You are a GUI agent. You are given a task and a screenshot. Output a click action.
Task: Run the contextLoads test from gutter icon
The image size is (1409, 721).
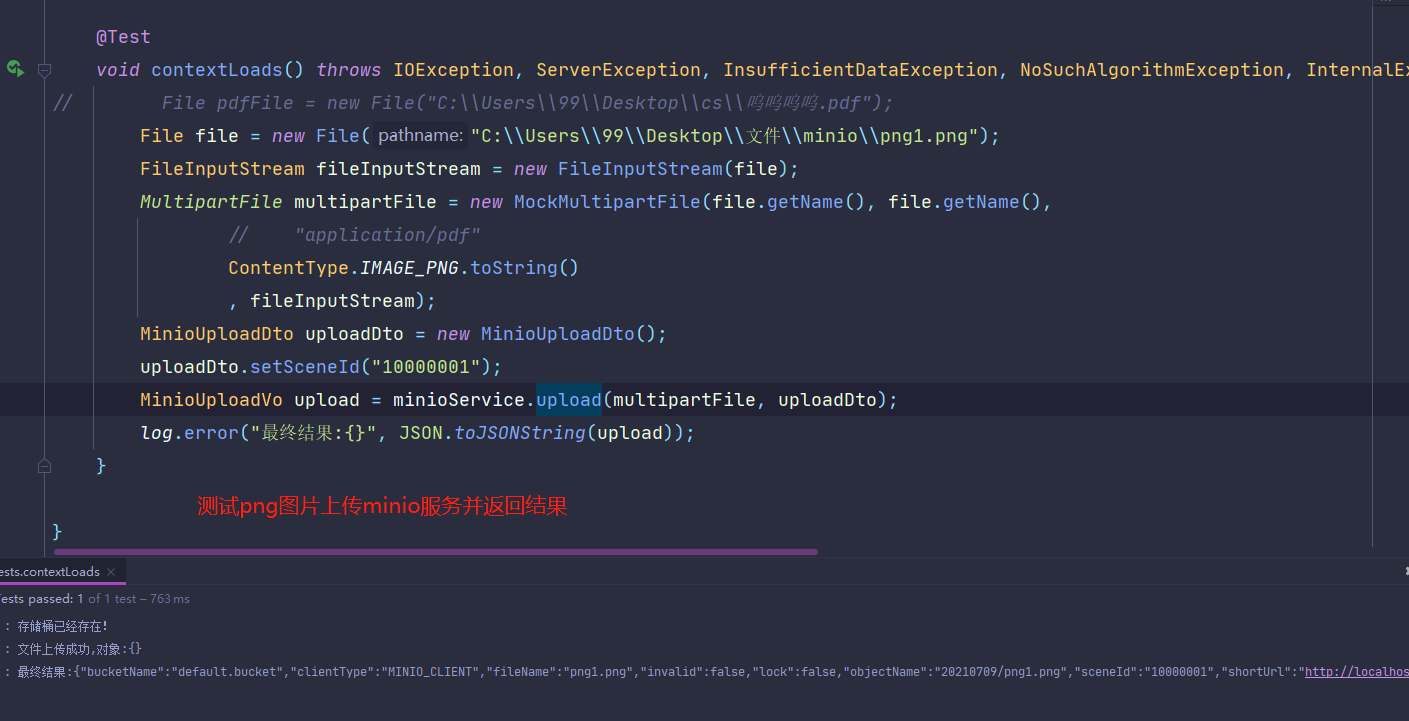14,69
